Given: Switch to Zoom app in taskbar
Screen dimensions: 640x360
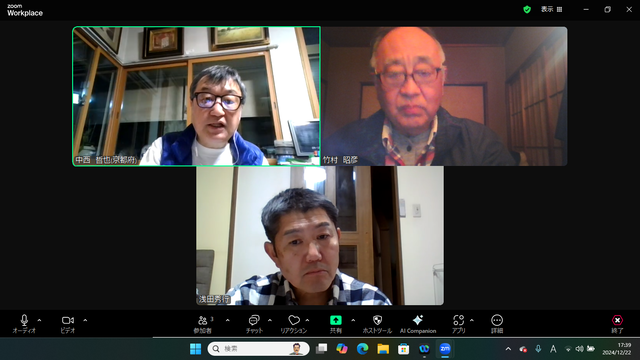Looking at the screenshot, I should coord(445,349).
